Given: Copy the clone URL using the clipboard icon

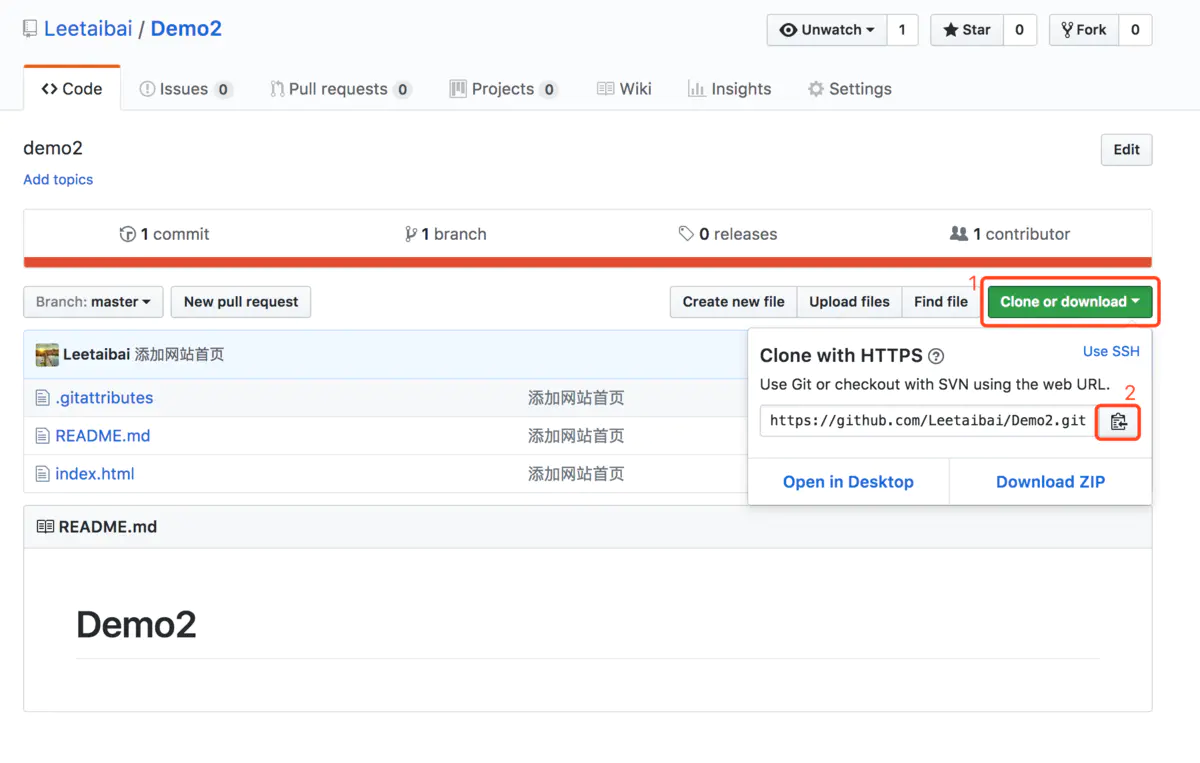Looking at the screenshot, I should [1117, 421].
